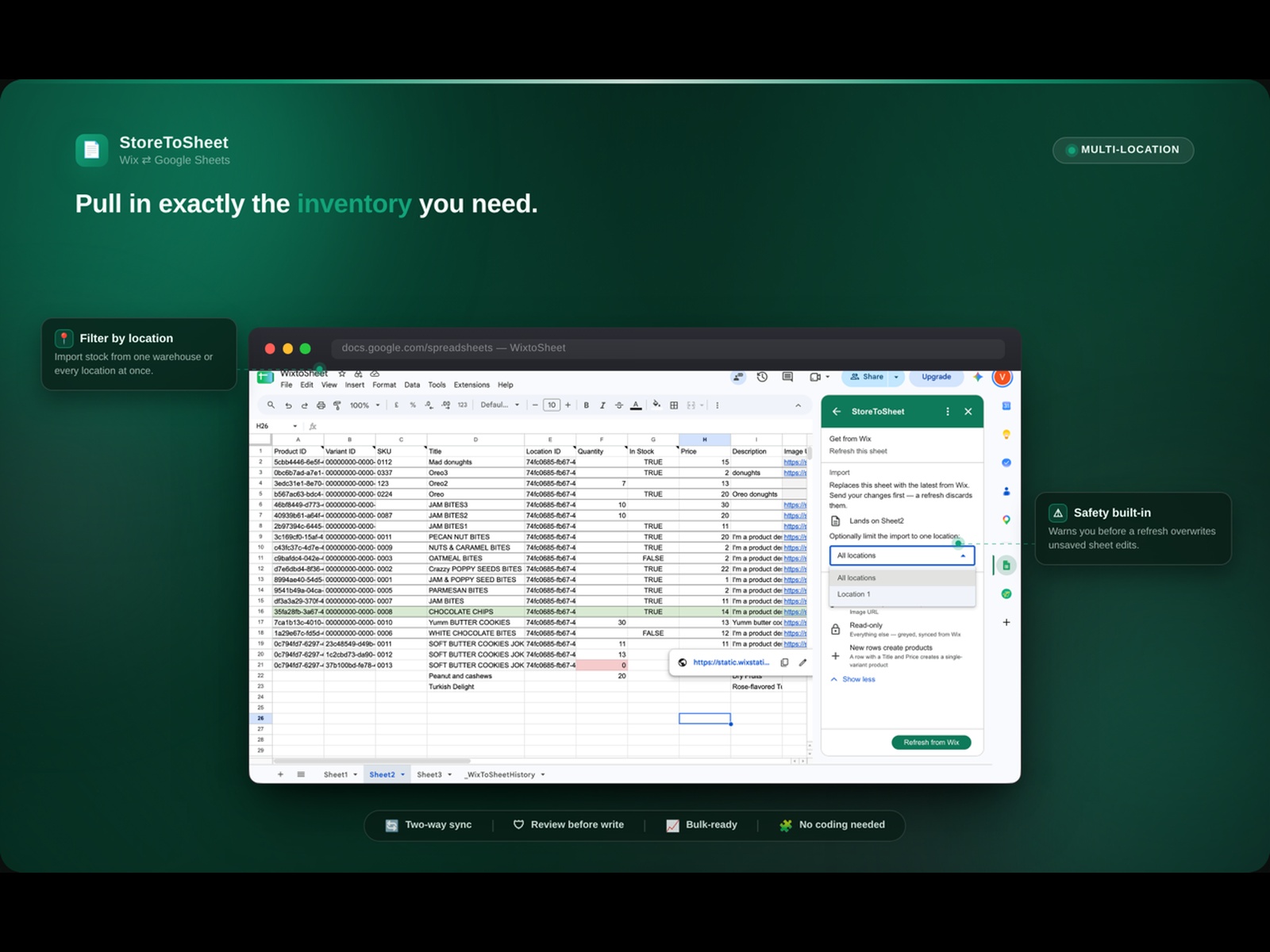Open the File menu

pyautogui.click(x=287, y=385)
